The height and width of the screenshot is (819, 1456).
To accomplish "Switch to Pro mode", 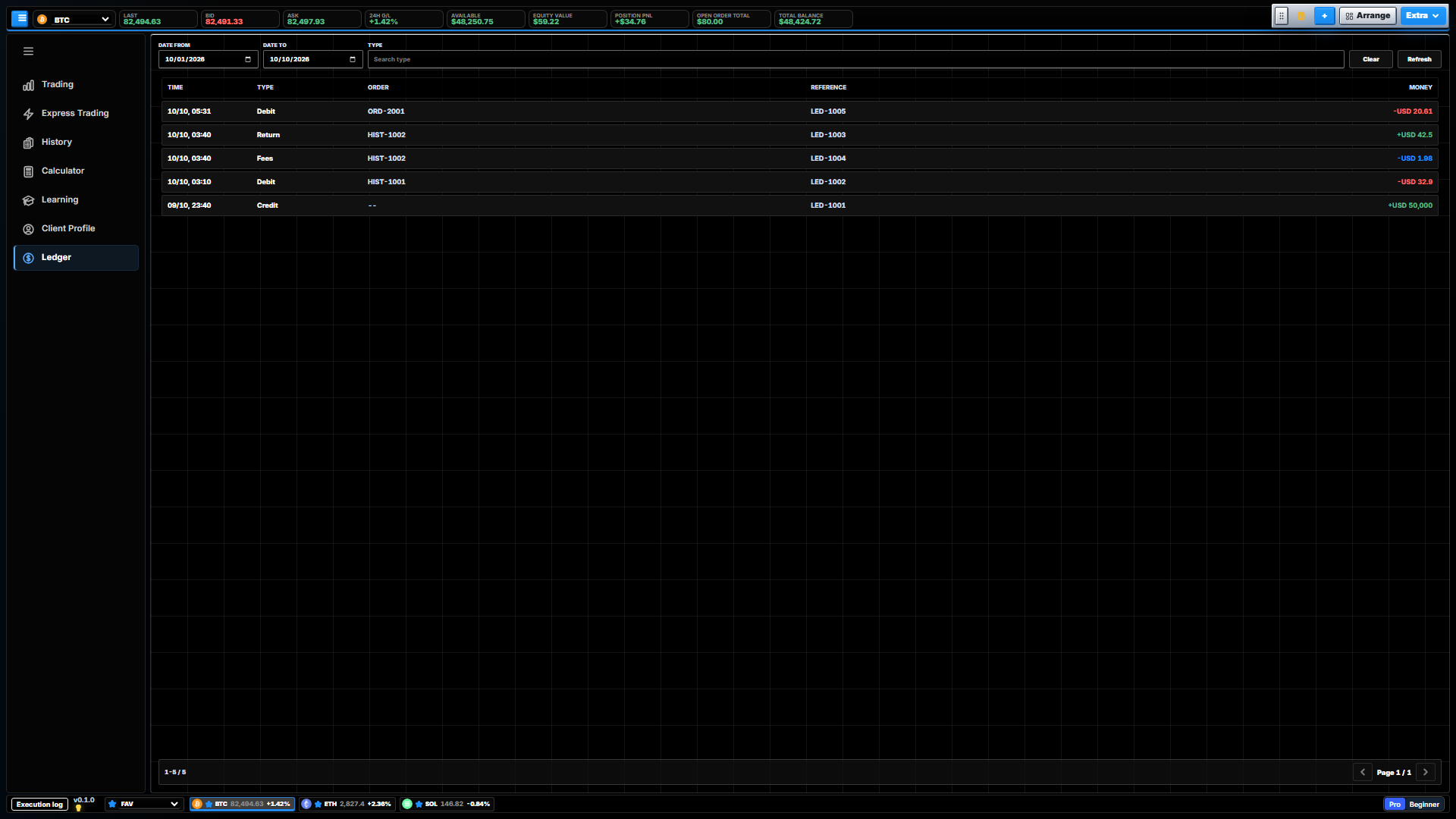I will [1395, 805].
